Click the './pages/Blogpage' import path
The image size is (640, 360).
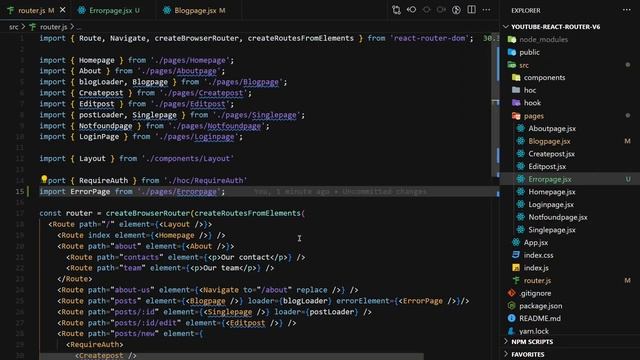[x=243, y=82]
